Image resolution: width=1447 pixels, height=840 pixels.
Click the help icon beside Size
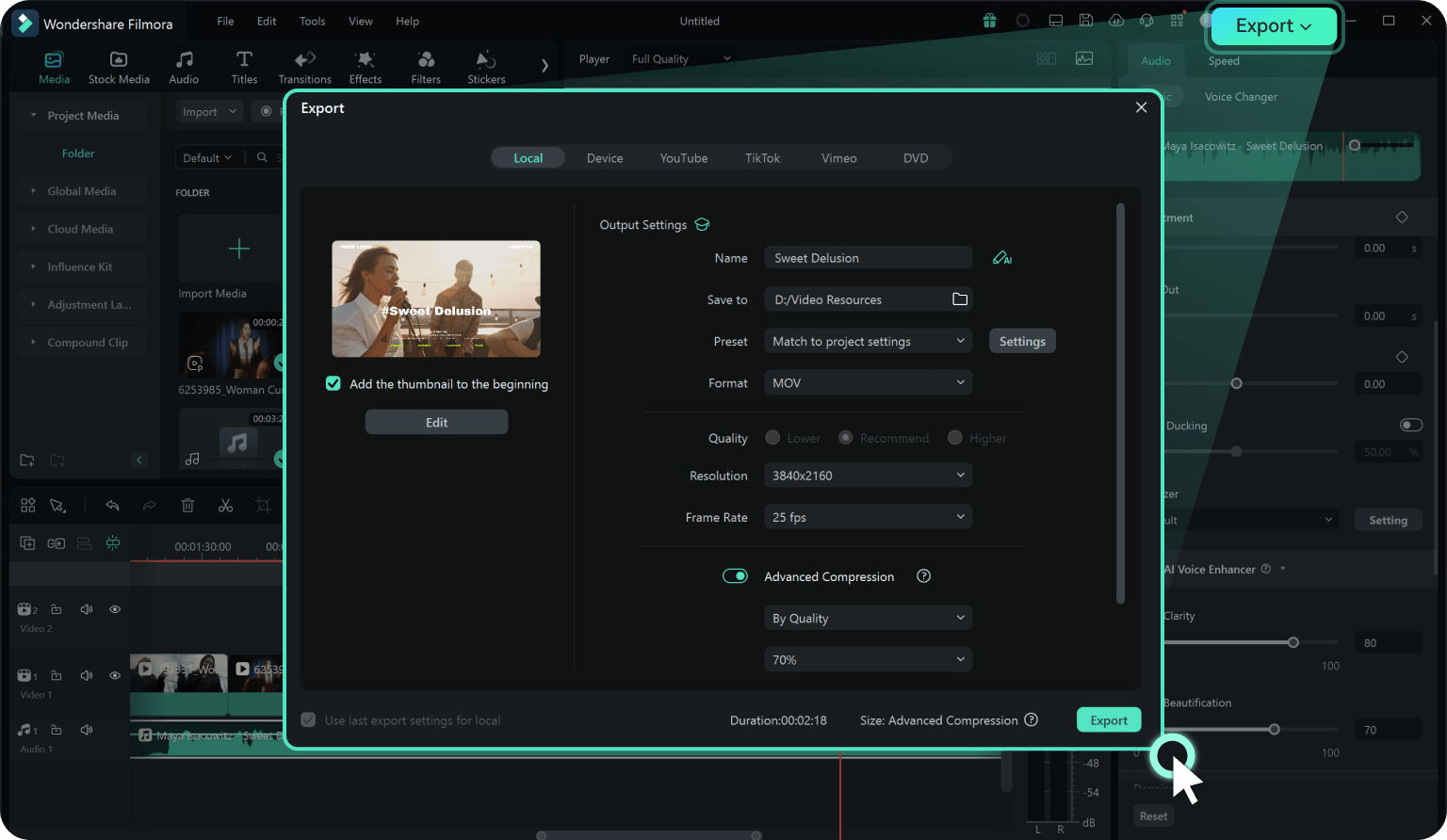pyautogui.click(x=1032, y=719)
